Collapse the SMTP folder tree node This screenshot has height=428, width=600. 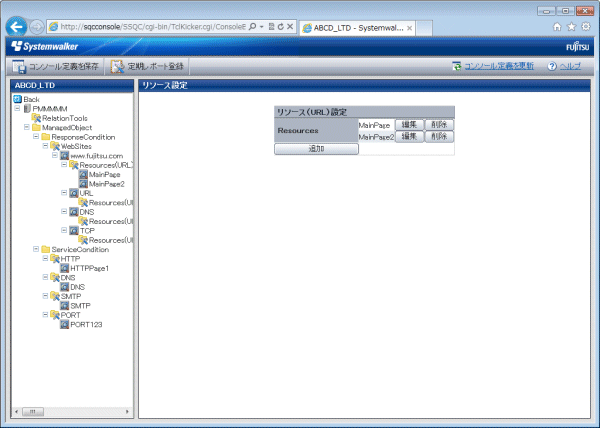click(45, 296)
